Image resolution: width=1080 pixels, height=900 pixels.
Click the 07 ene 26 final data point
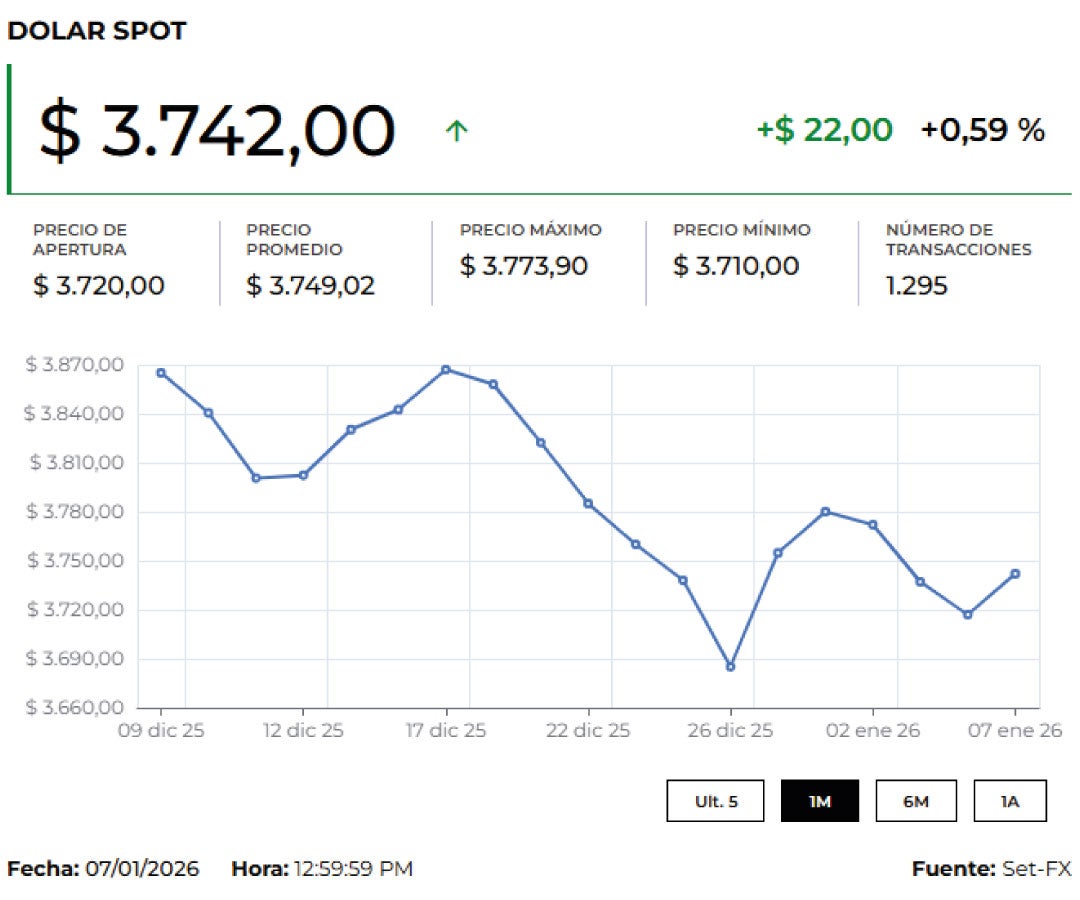point(1015,574)
